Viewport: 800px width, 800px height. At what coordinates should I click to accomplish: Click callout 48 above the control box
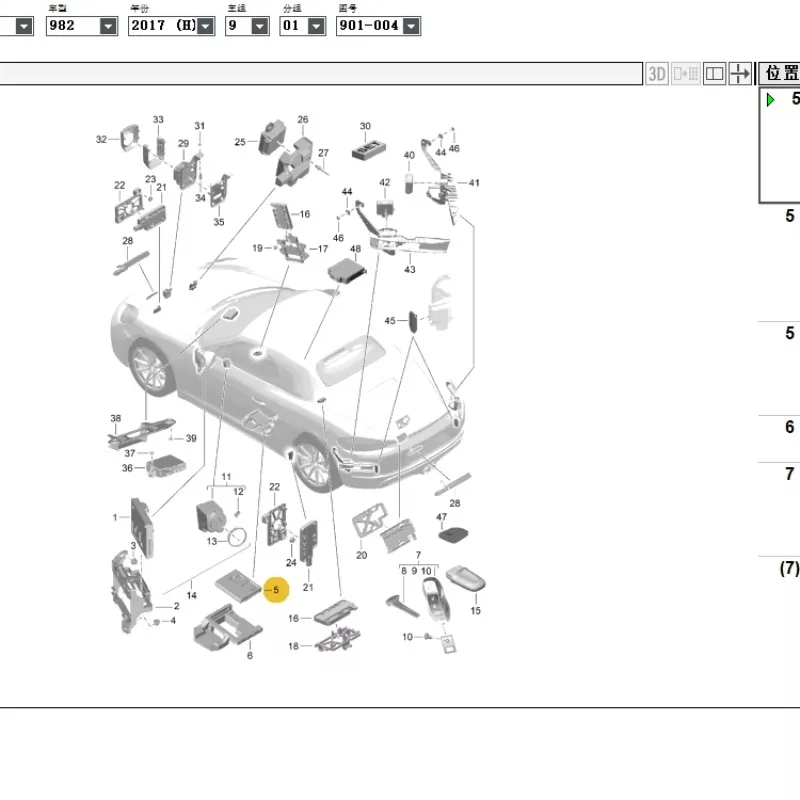click(356, 249)
